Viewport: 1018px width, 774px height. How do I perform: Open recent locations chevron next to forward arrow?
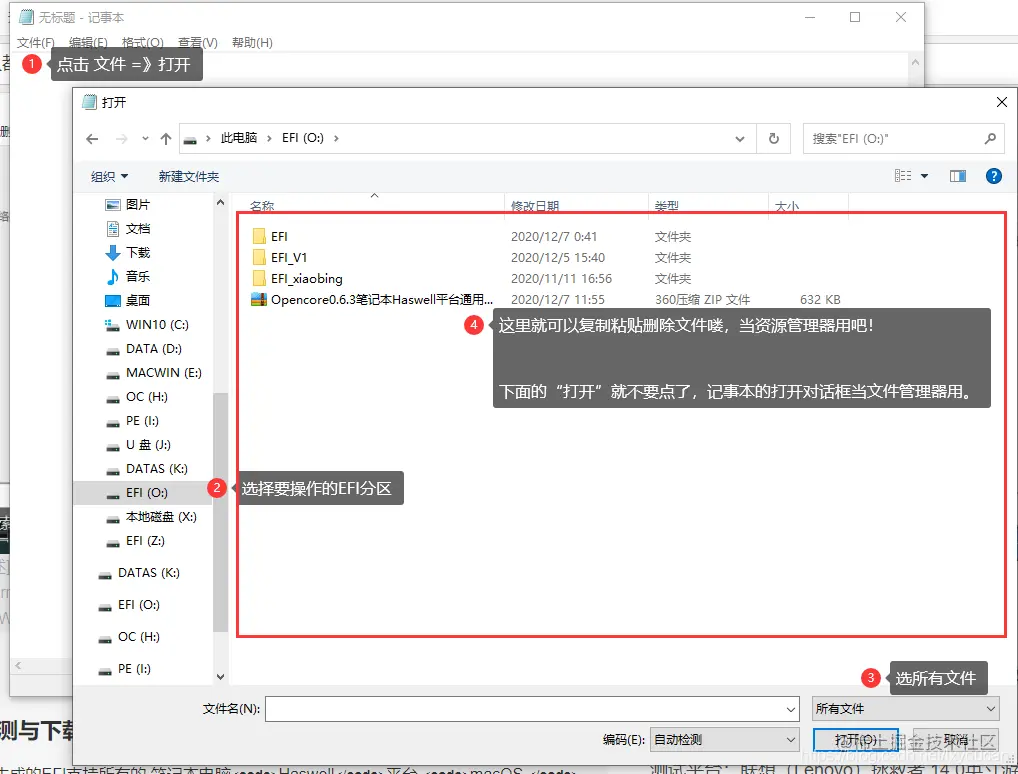click(x=145, y=138)
